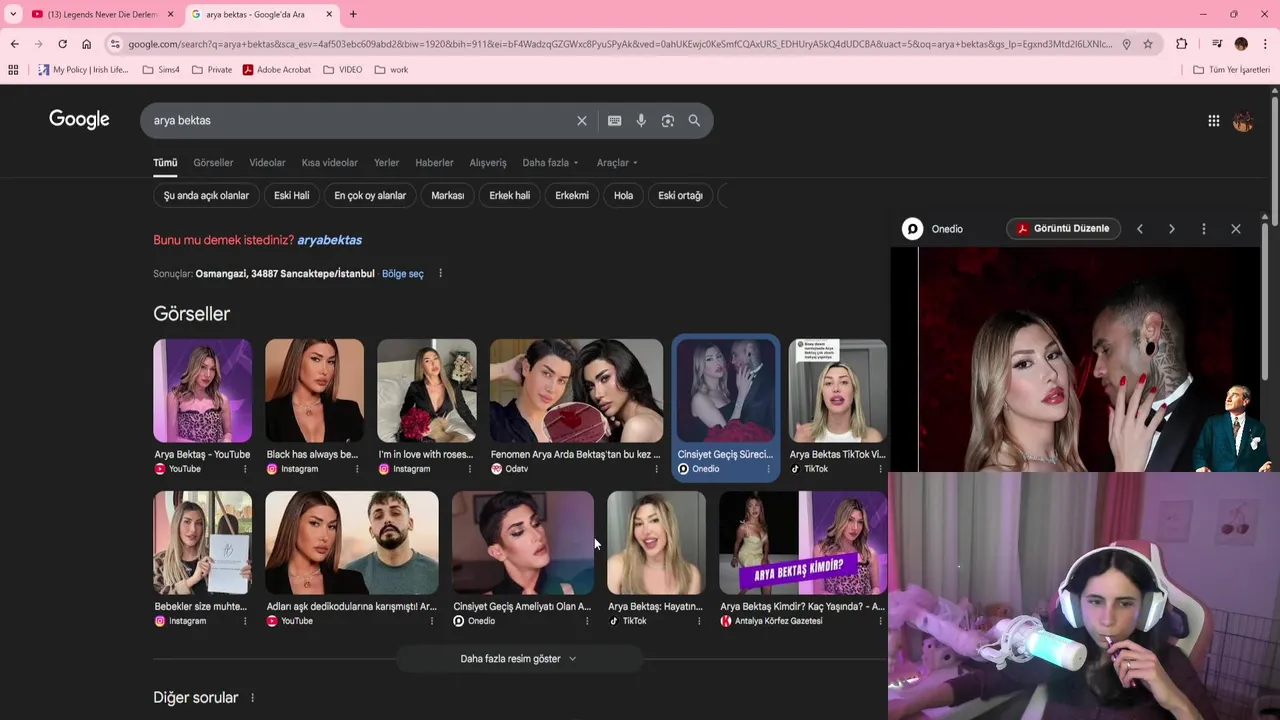Screen dimensions: 1280x720
Task: Open the Arya Bektaş TikTok Vi... thumbnail
Action: point(837,391)
